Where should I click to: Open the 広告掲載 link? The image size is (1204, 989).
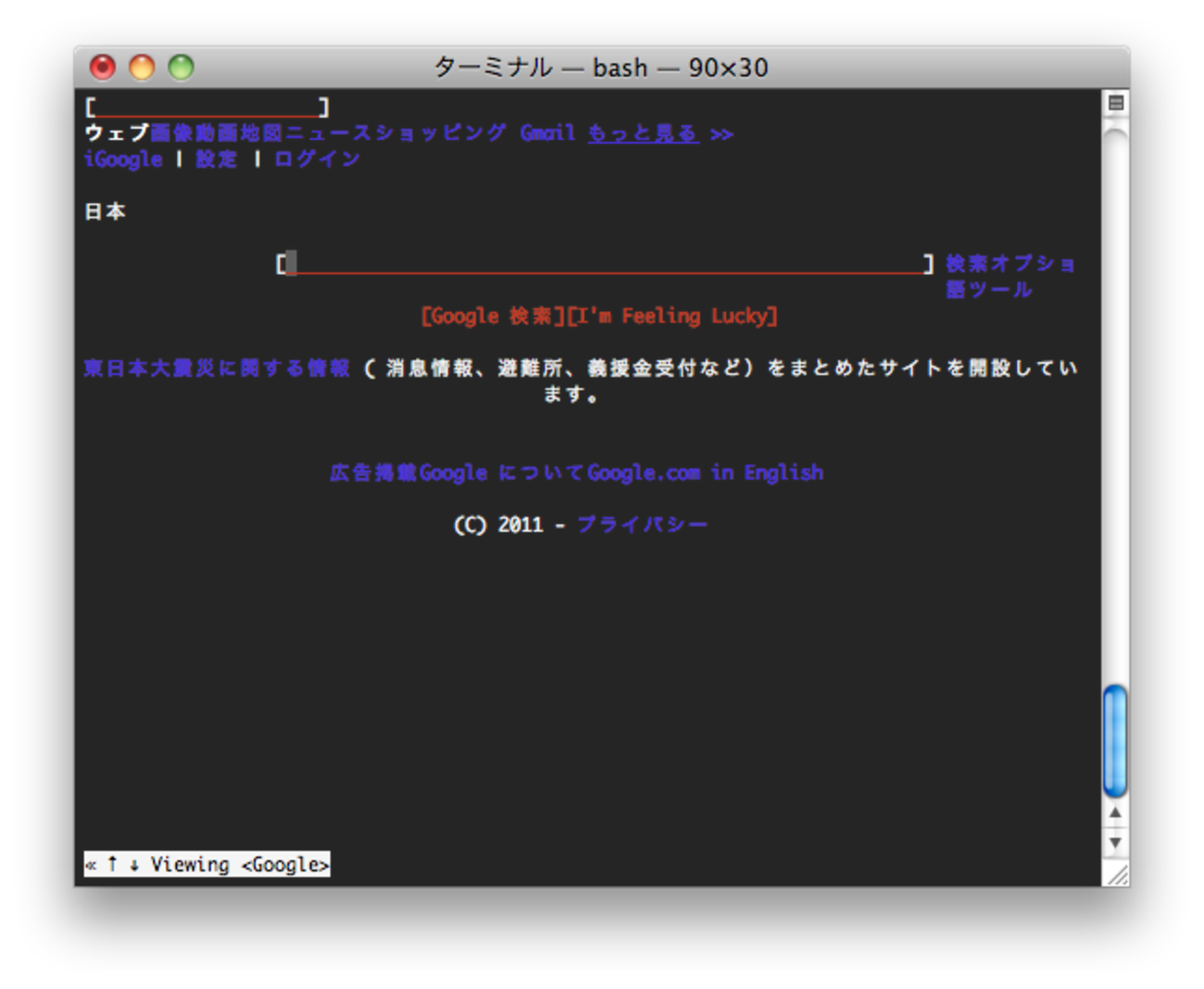pos(374,473)
